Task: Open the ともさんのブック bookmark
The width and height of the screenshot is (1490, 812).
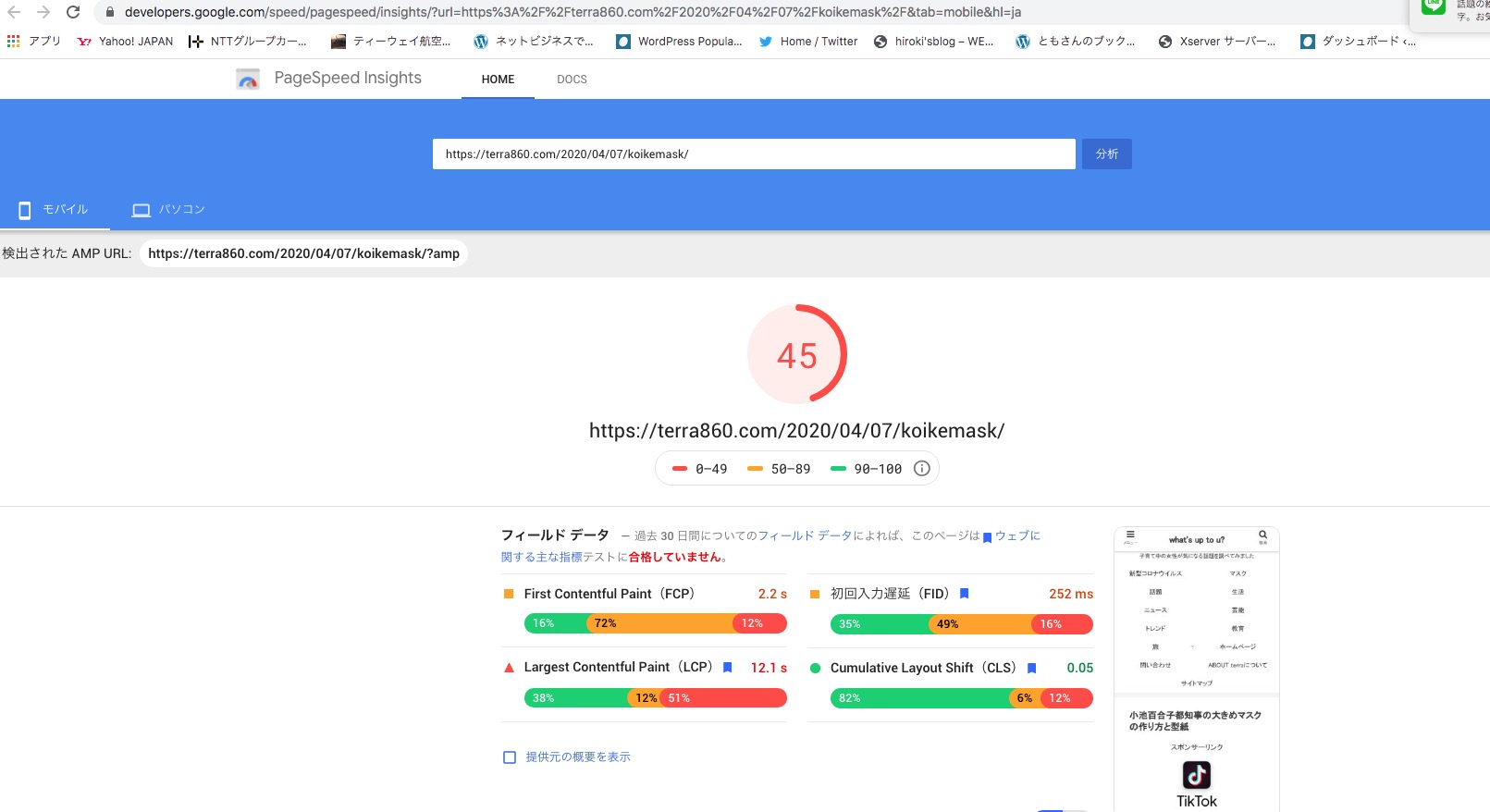Action: pos(1076,42)
